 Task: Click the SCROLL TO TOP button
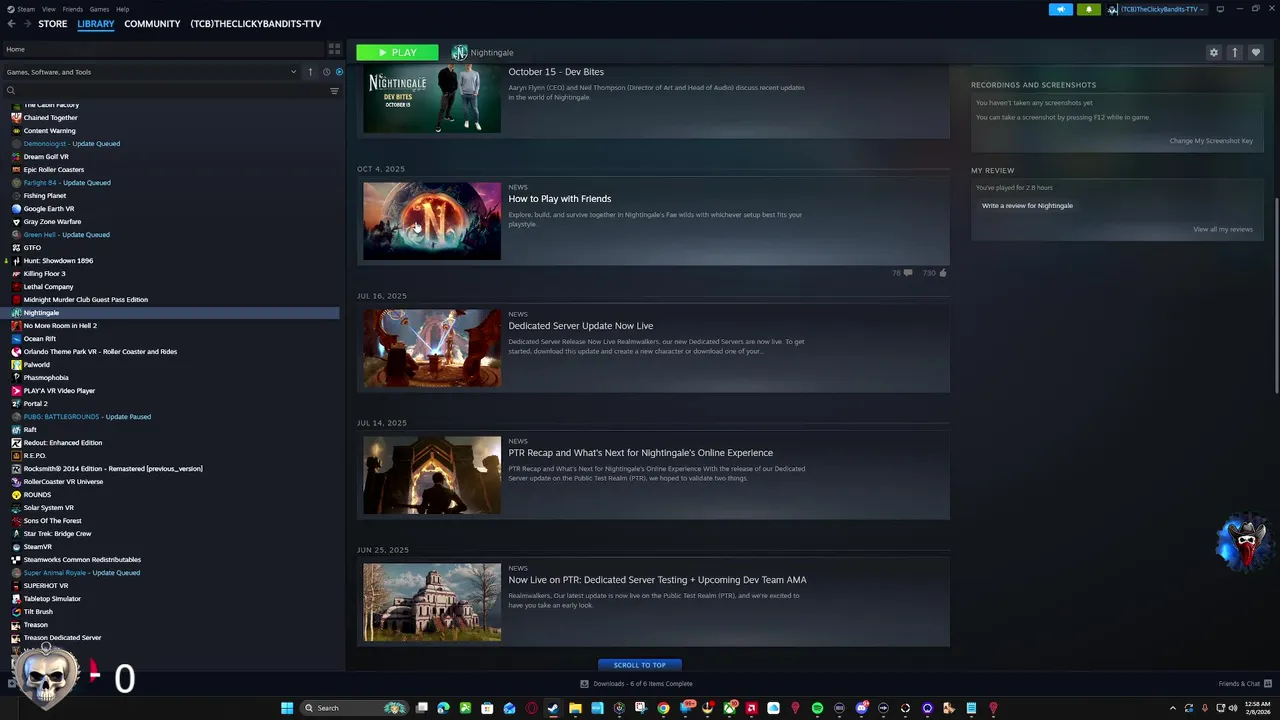point(640,665)
